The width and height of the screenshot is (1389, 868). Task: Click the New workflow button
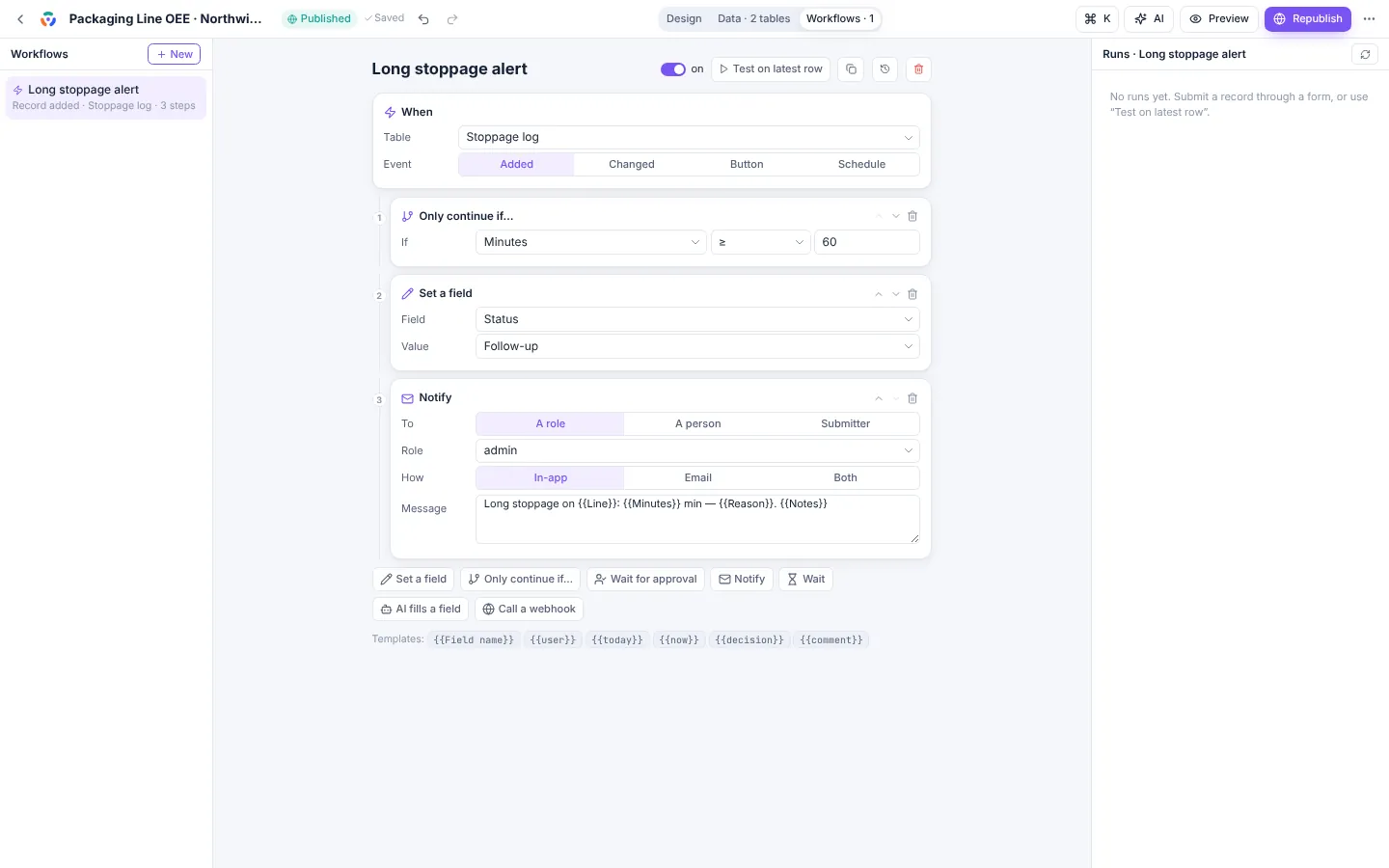coord(174,54)
